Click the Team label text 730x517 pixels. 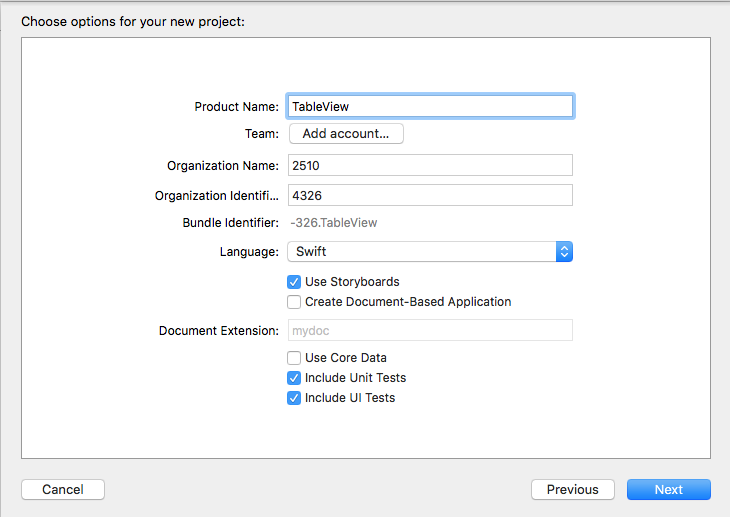click(262, 134)
